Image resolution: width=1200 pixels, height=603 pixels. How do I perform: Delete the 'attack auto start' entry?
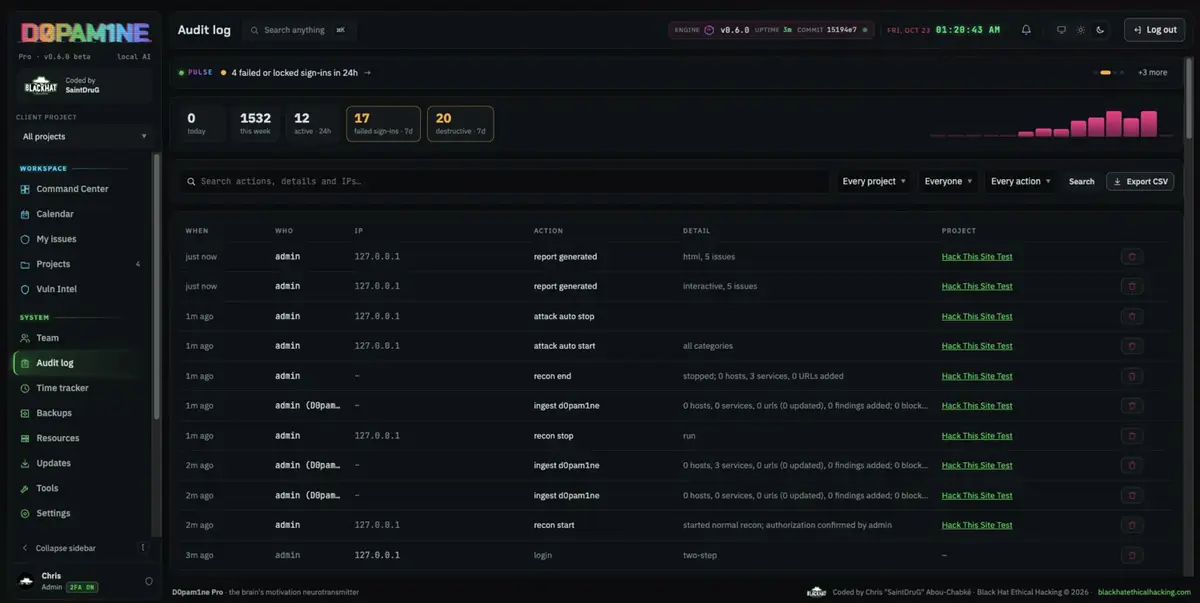tap(1132, 346)
